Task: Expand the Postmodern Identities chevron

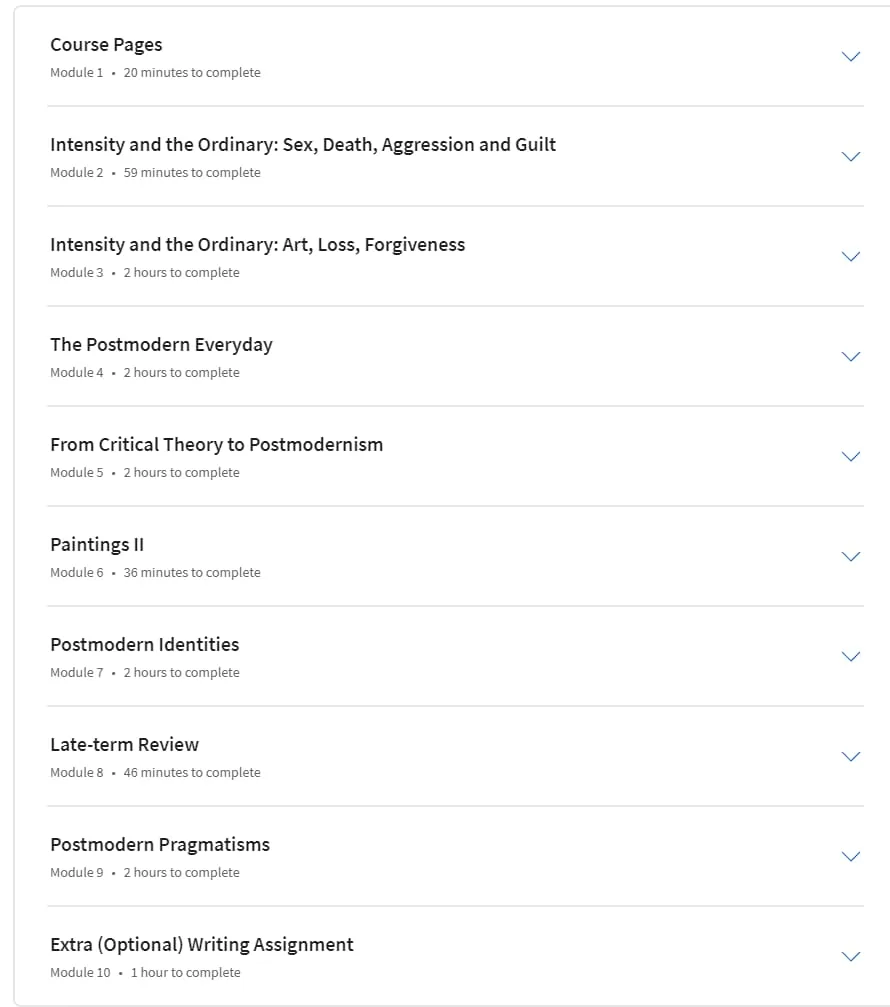Action: click(851, 656)
